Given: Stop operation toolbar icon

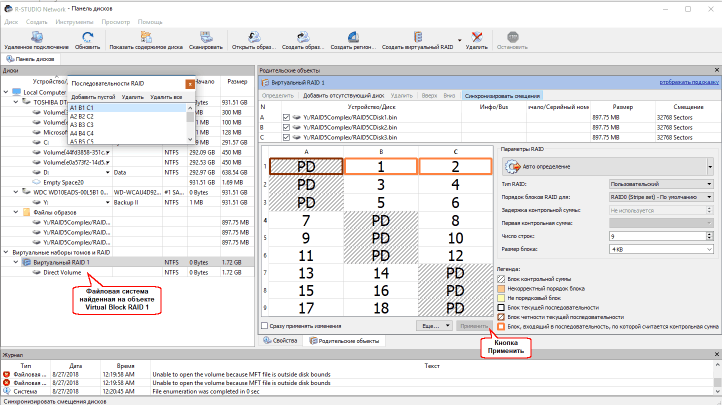Looking at the screenshot, I should [x=512, y=37].
